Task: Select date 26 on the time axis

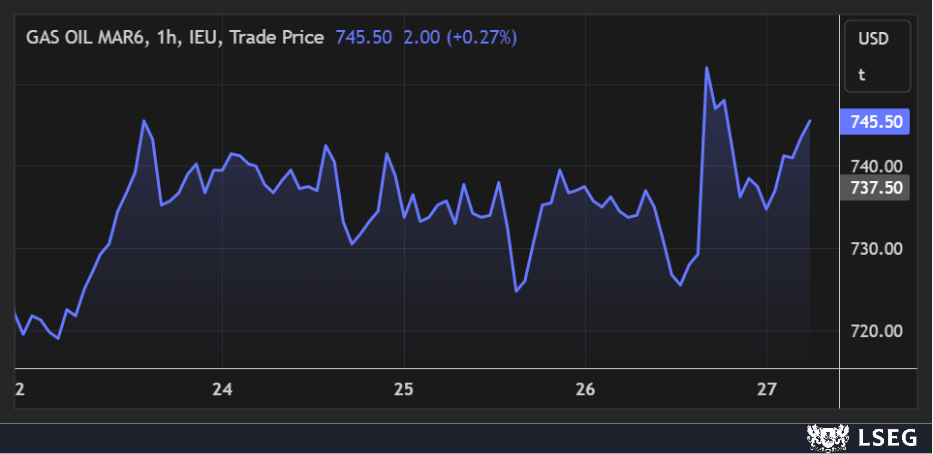Action: (586, 389)
